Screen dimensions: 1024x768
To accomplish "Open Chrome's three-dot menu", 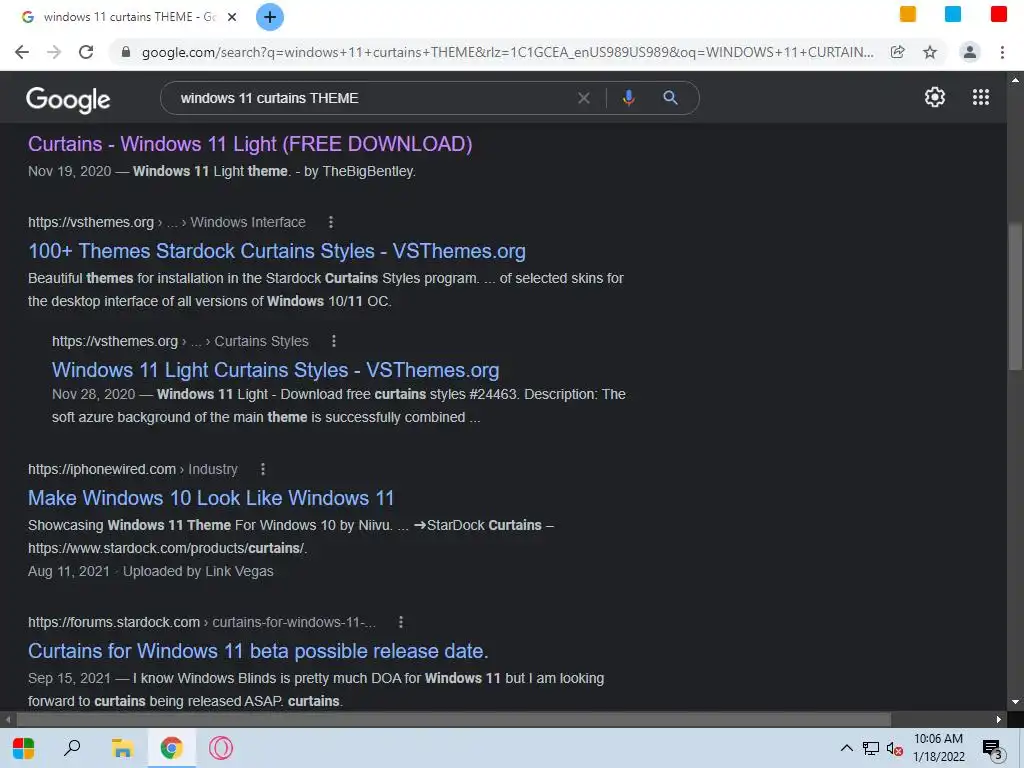I will coord(1002,52).
